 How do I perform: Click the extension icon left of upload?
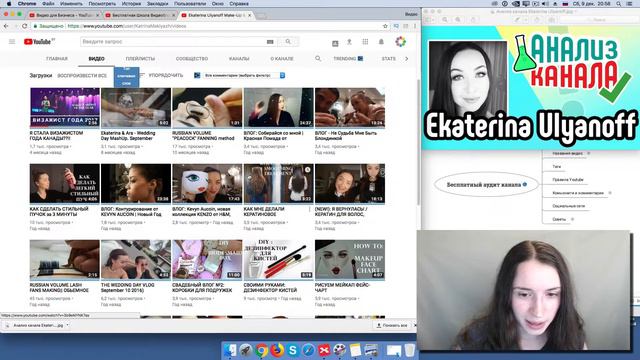click(x=335, y=43)
